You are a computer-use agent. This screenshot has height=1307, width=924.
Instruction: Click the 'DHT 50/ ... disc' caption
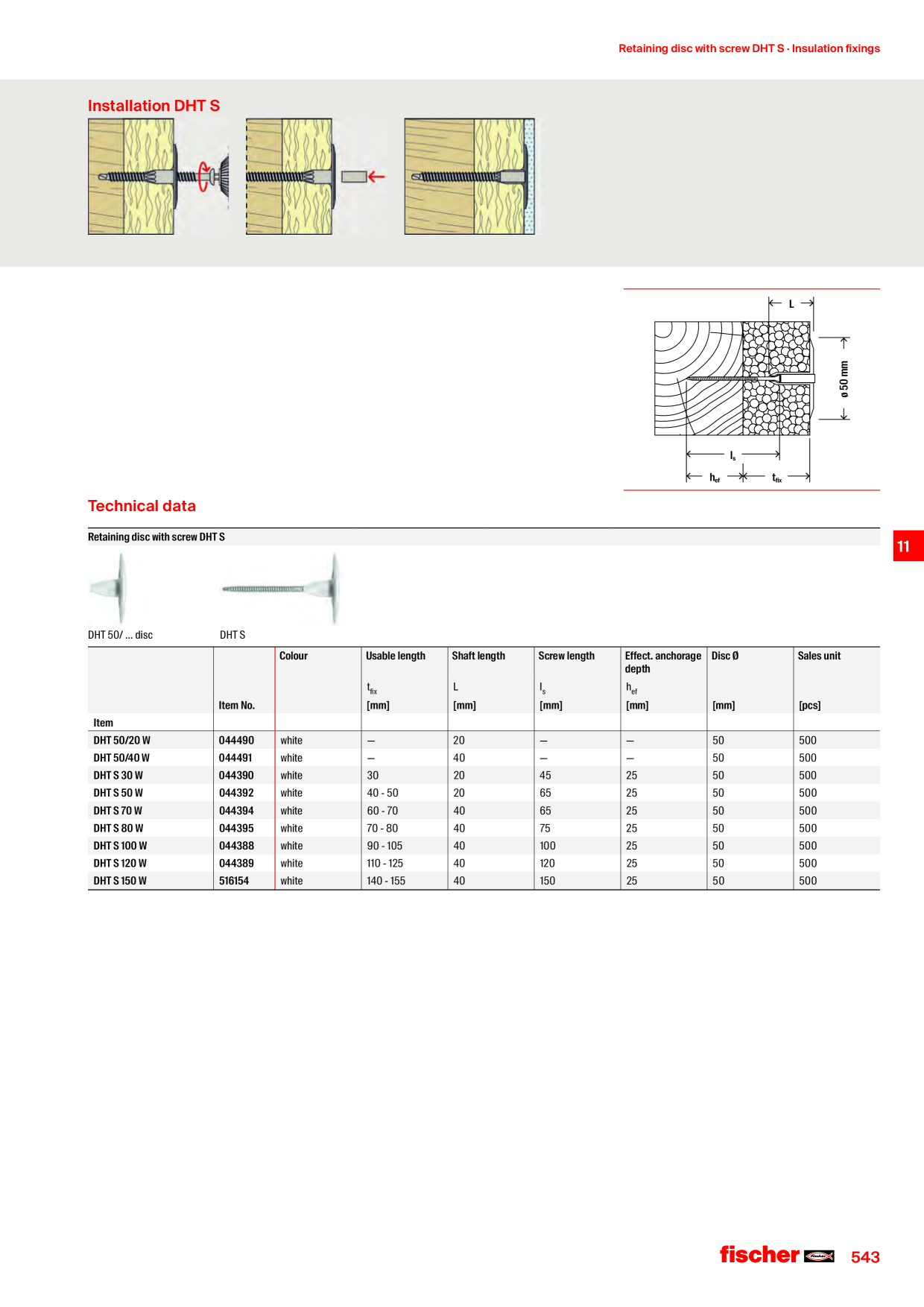pos(120,635)
